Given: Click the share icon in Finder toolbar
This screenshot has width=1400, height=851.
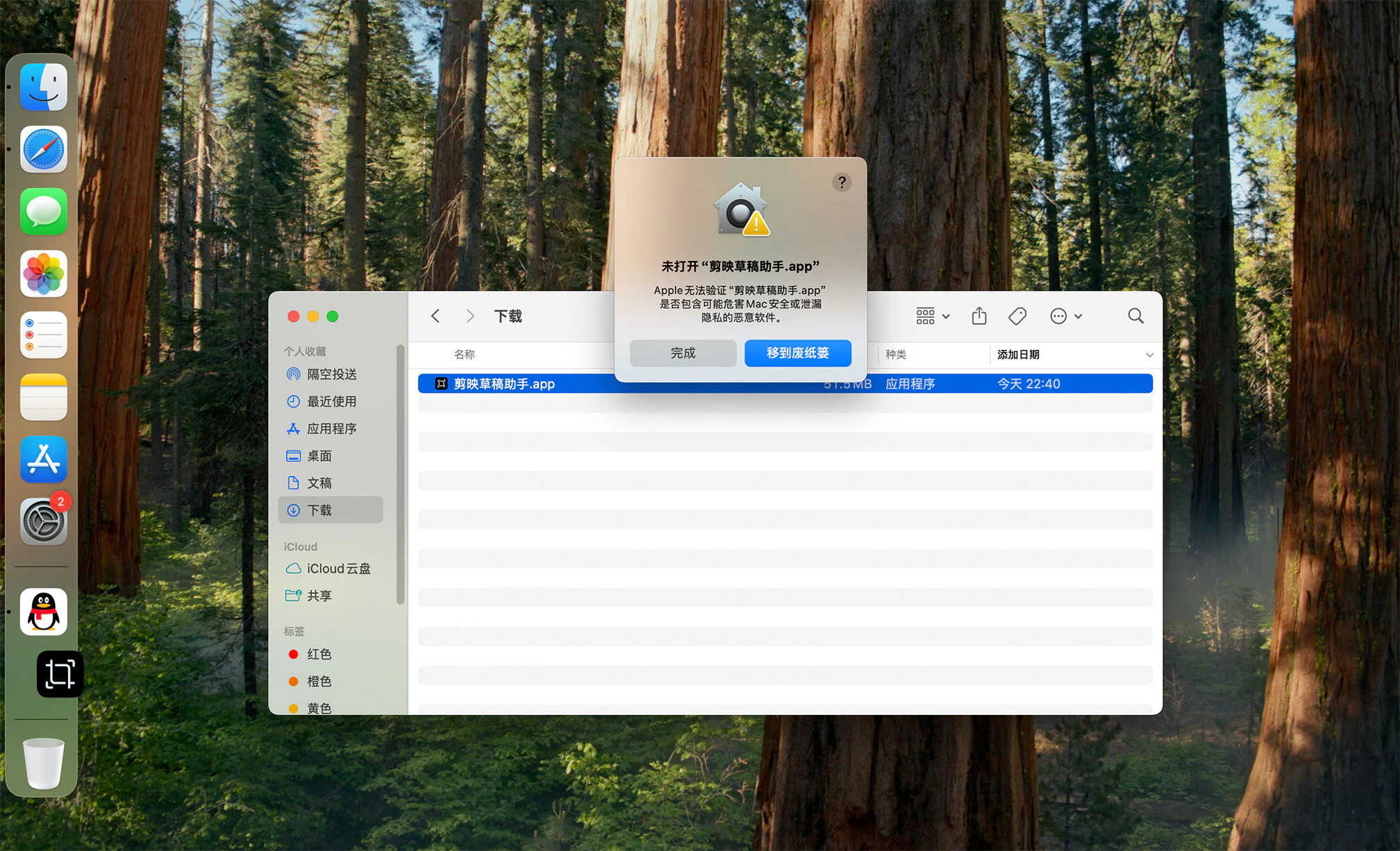Looking at the screenshot, I should (979, 317).
